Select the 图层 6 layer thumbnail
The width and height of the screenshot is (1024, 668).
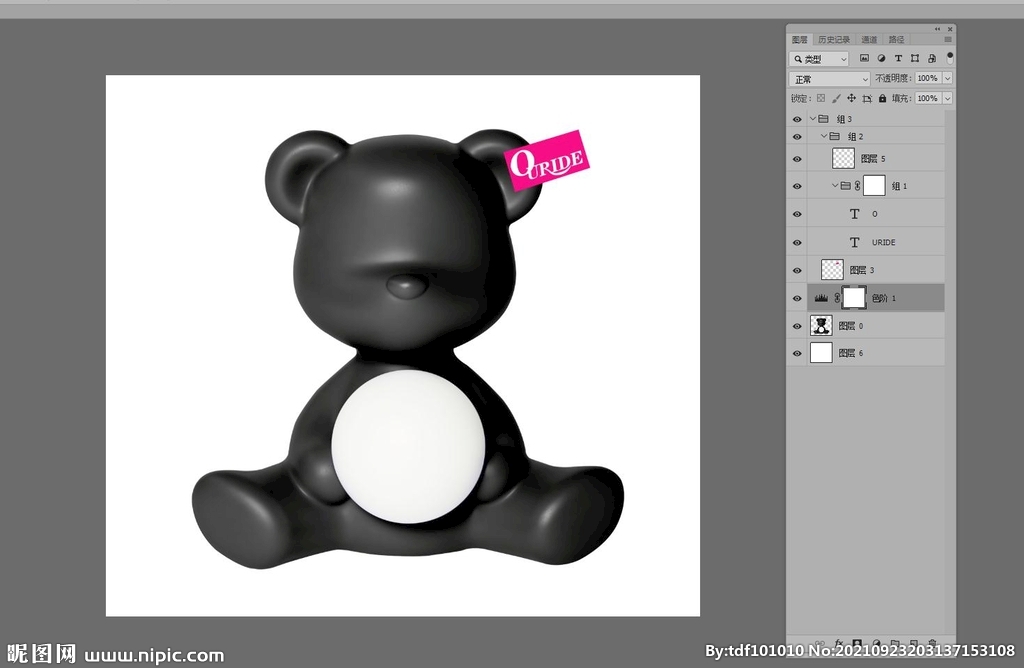[x=821, y=353]
